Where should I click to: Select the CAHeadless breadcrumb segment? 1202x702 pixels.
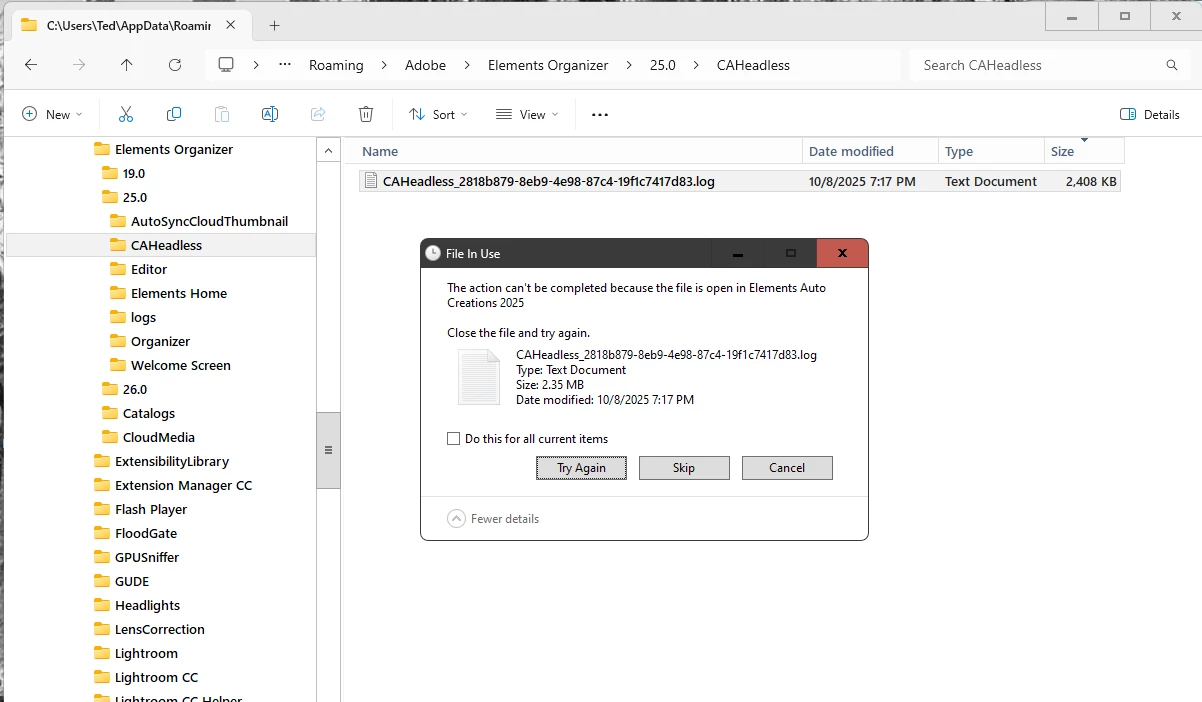click(x=753, y=65)
